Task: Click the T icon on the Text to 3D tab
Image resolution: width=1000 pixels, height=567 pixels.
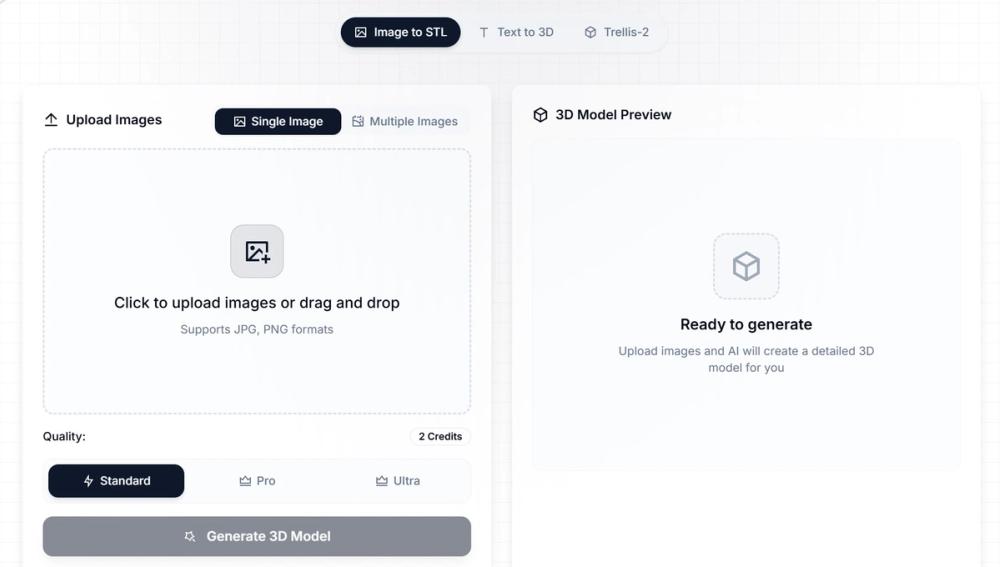Action: pos(483,32)
